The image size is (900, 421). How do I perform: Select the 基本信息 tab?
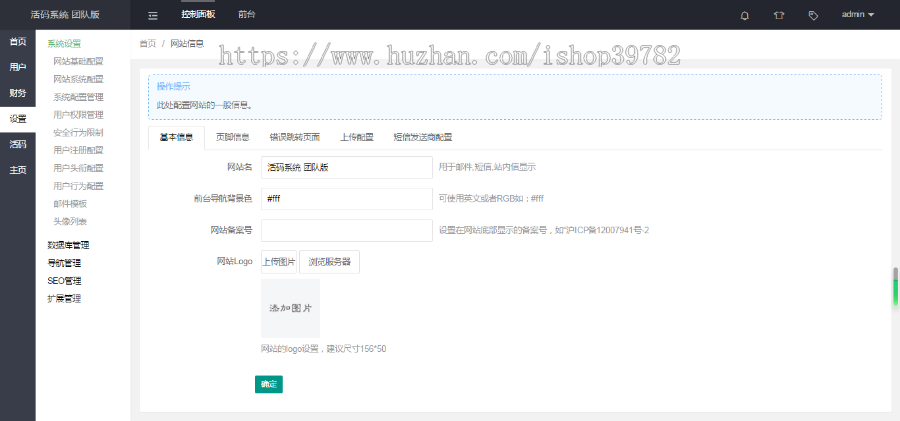pos(176,138)
